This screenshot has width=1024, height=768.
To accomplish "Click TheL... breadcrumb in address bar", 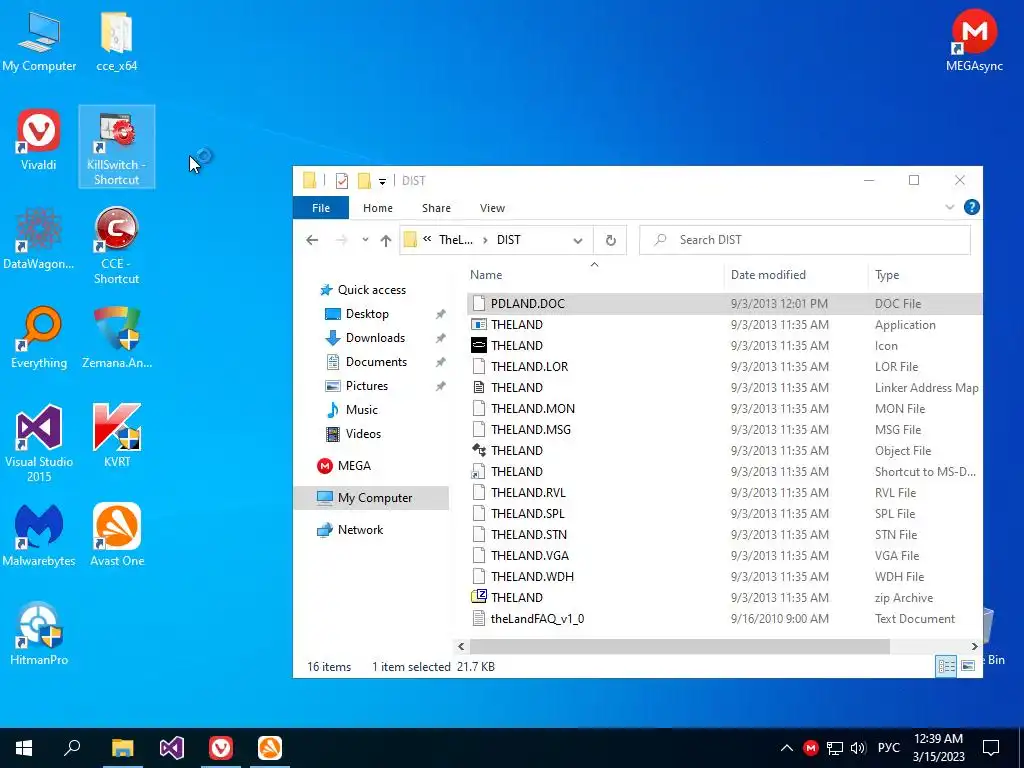I will point(455,240).
